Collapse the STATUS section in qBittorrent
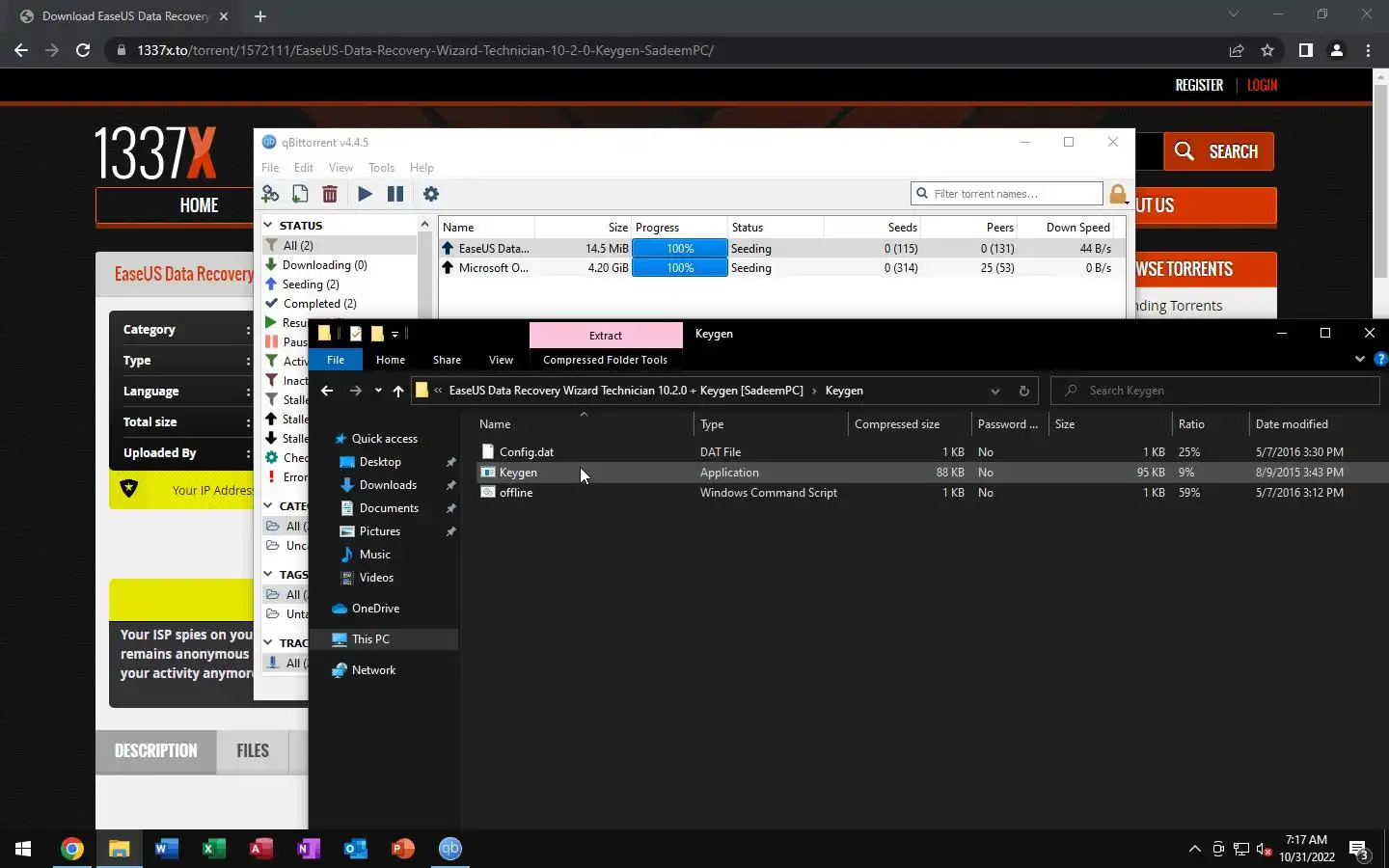The height and width of the screenshot is (868, 1389). [268, 225]
